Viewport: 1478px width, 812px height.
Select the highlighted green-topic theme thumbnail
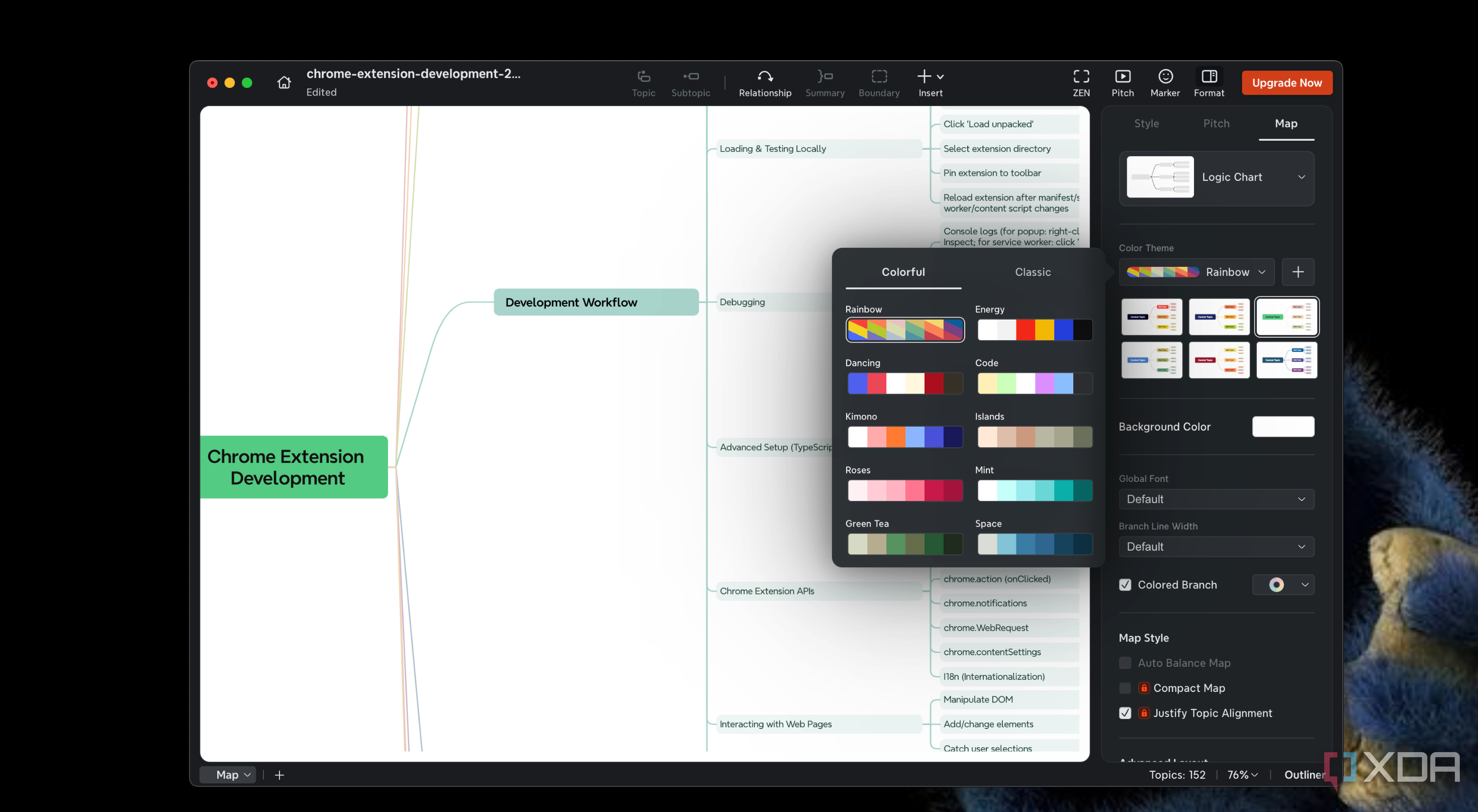click(1286, 317)
